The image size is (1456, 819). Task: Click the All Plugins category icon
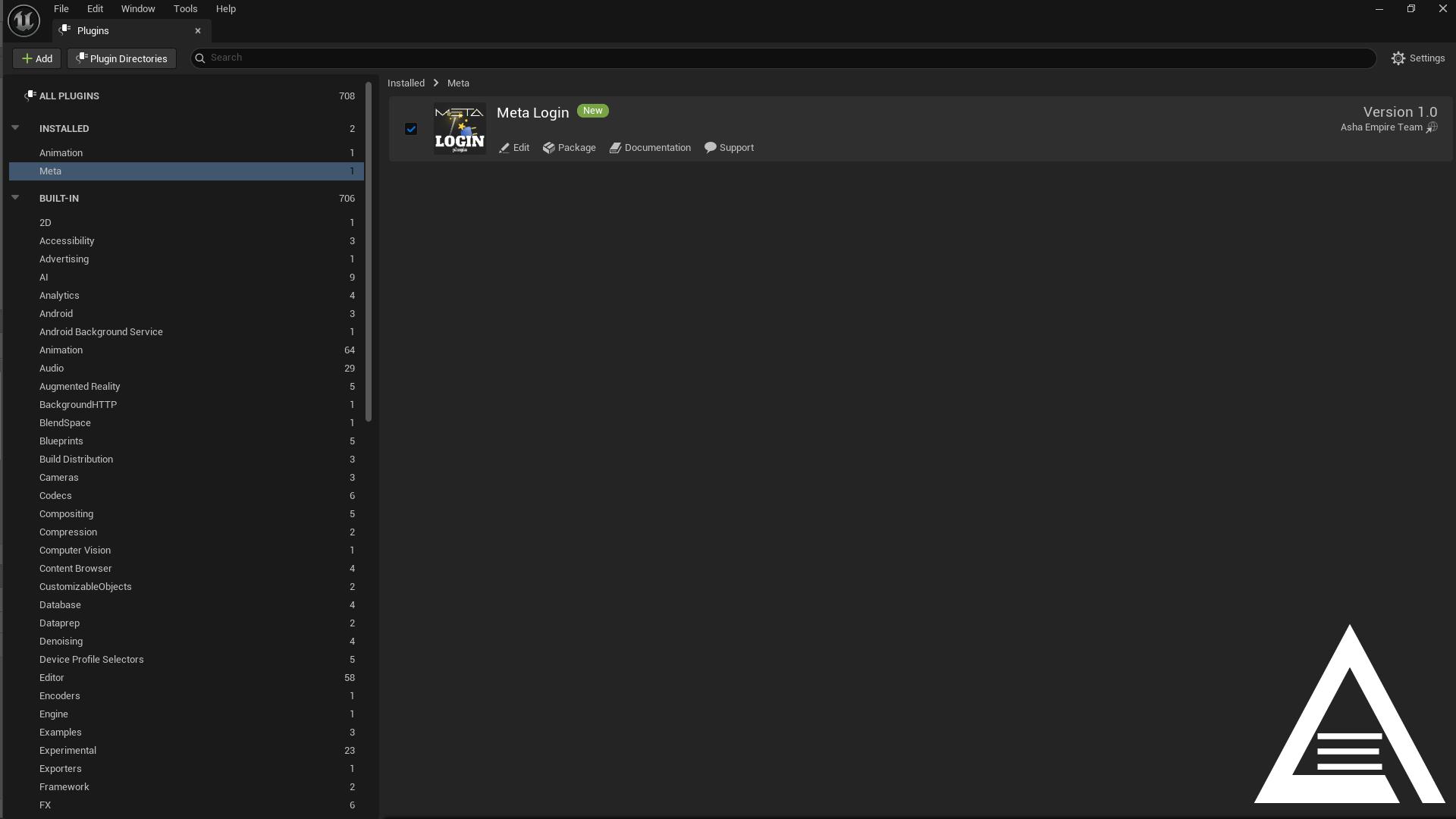pyautogui.click(x=30, y=96)
